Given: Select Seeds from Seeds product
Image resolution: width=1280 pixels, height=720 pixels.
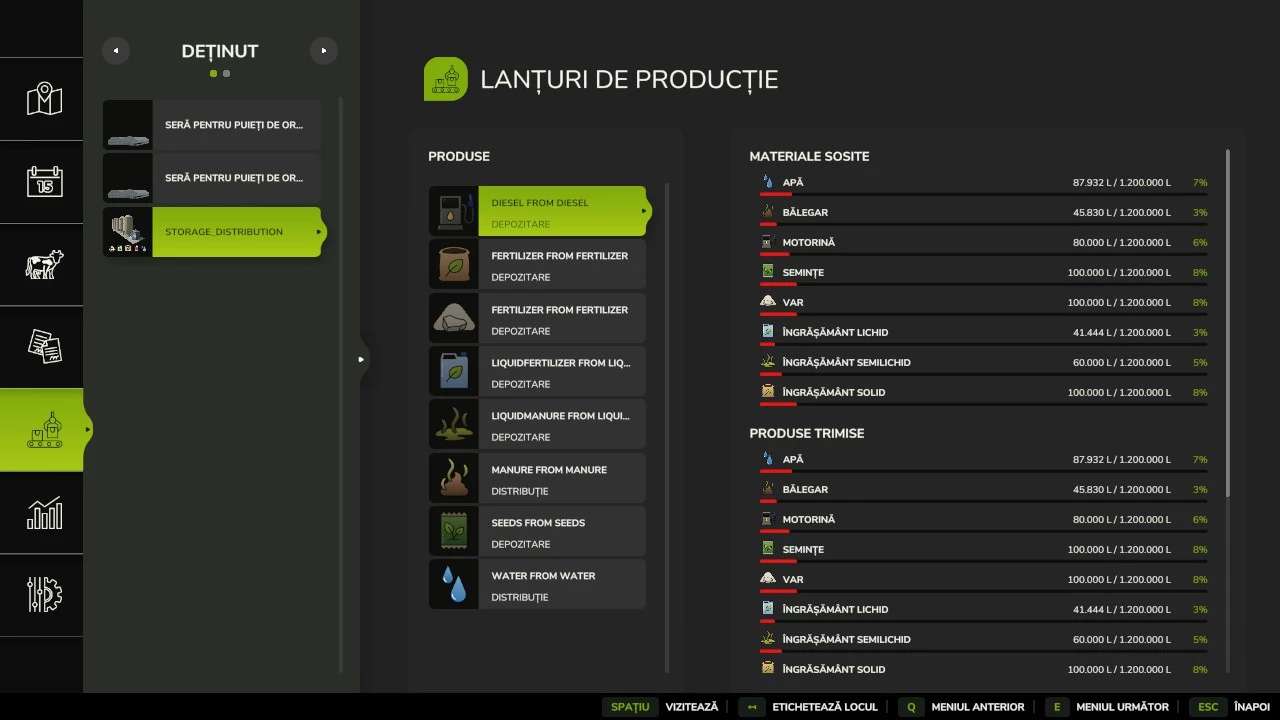Looking at the screenshot, I should 560,532.
